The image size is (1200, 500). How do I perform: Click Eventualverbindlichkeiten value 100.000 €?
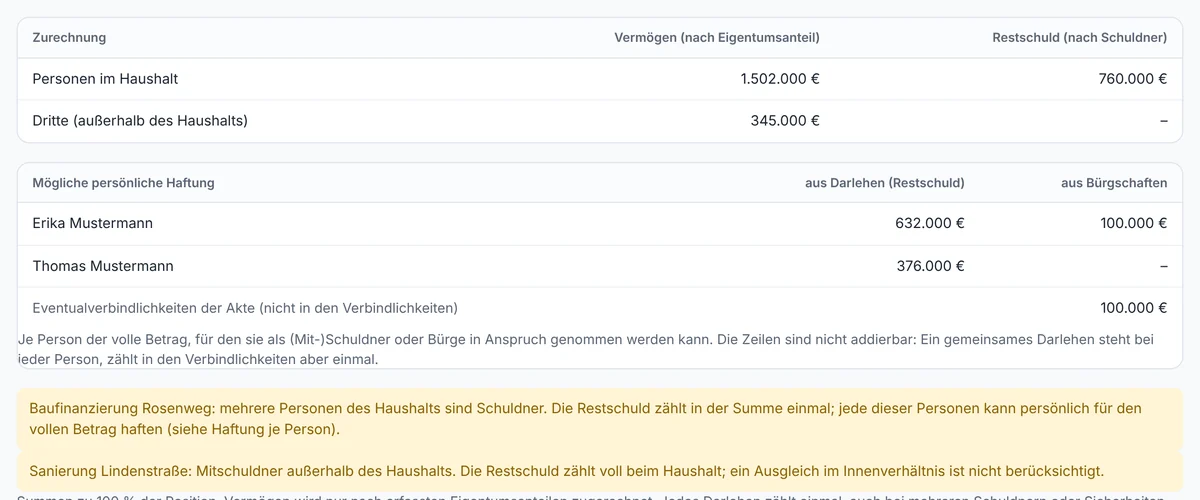1134,308
